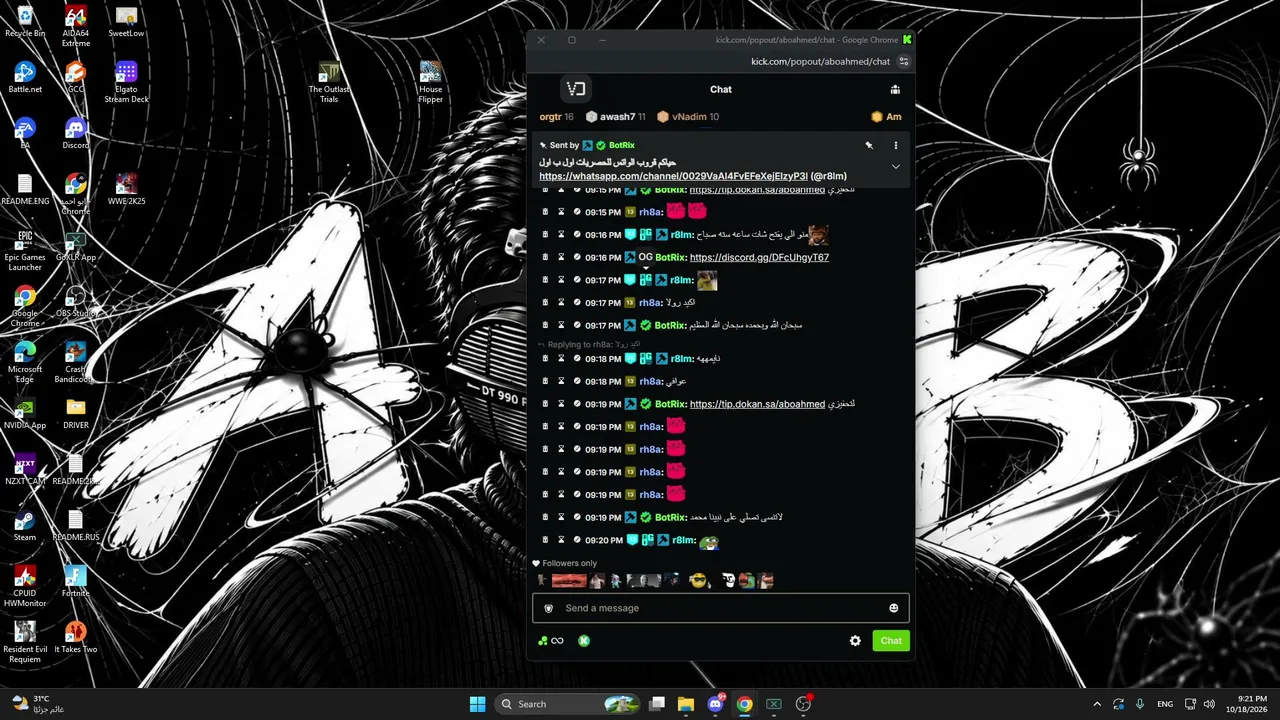Click the green Chat send button
The image size is (1280, 720).
(x=891, y=641)
